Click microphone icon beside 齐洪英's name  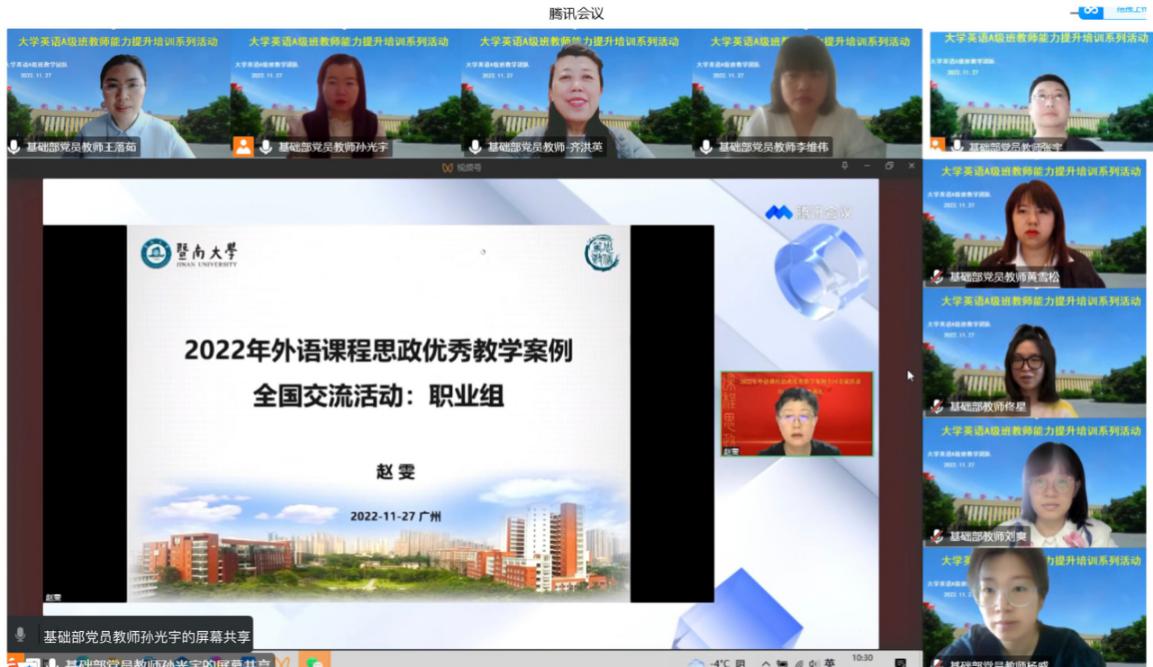[475, 147]
